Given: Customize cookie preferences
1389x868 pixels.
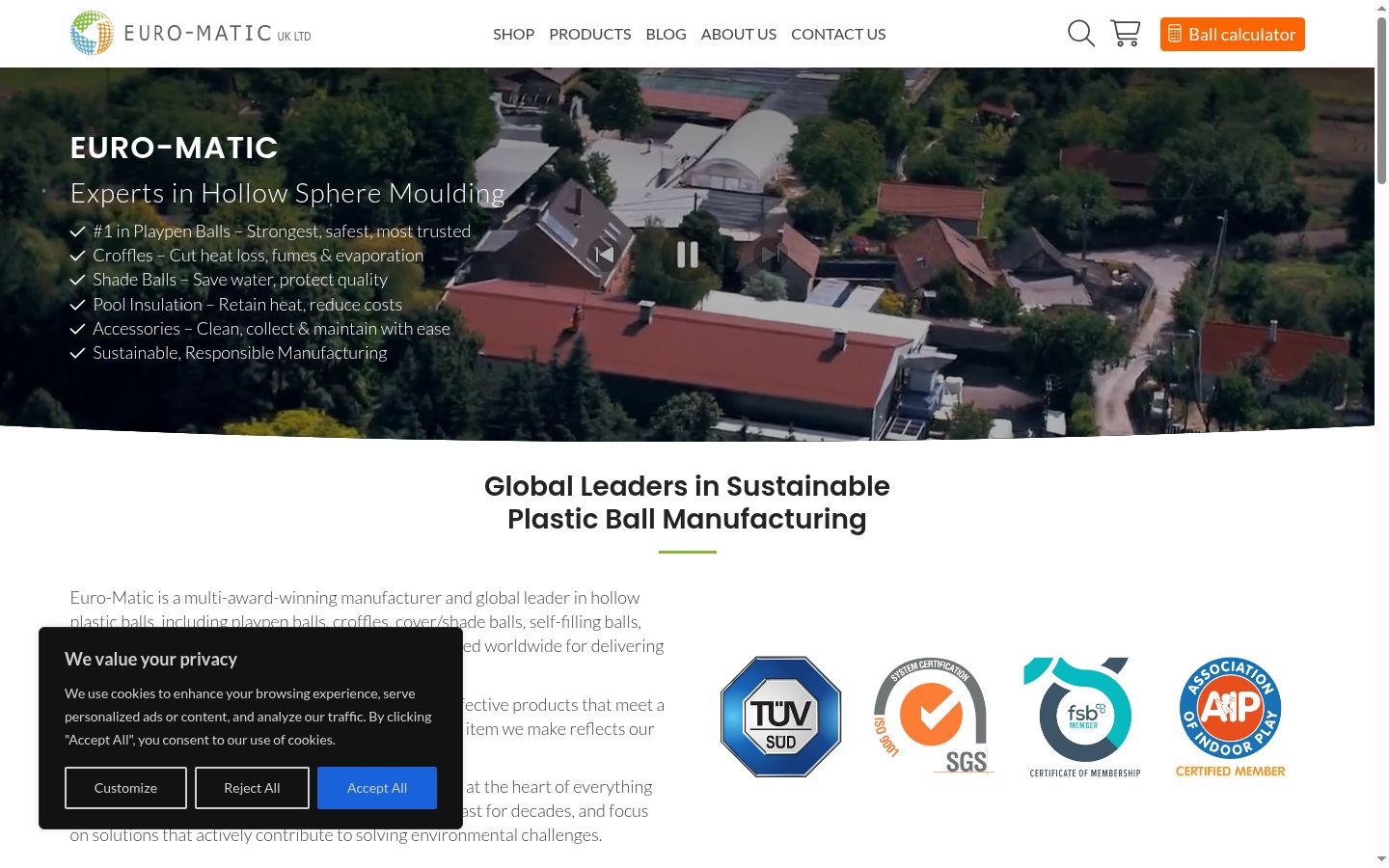Looking at the screenshot, I should (x=125, y=788).
